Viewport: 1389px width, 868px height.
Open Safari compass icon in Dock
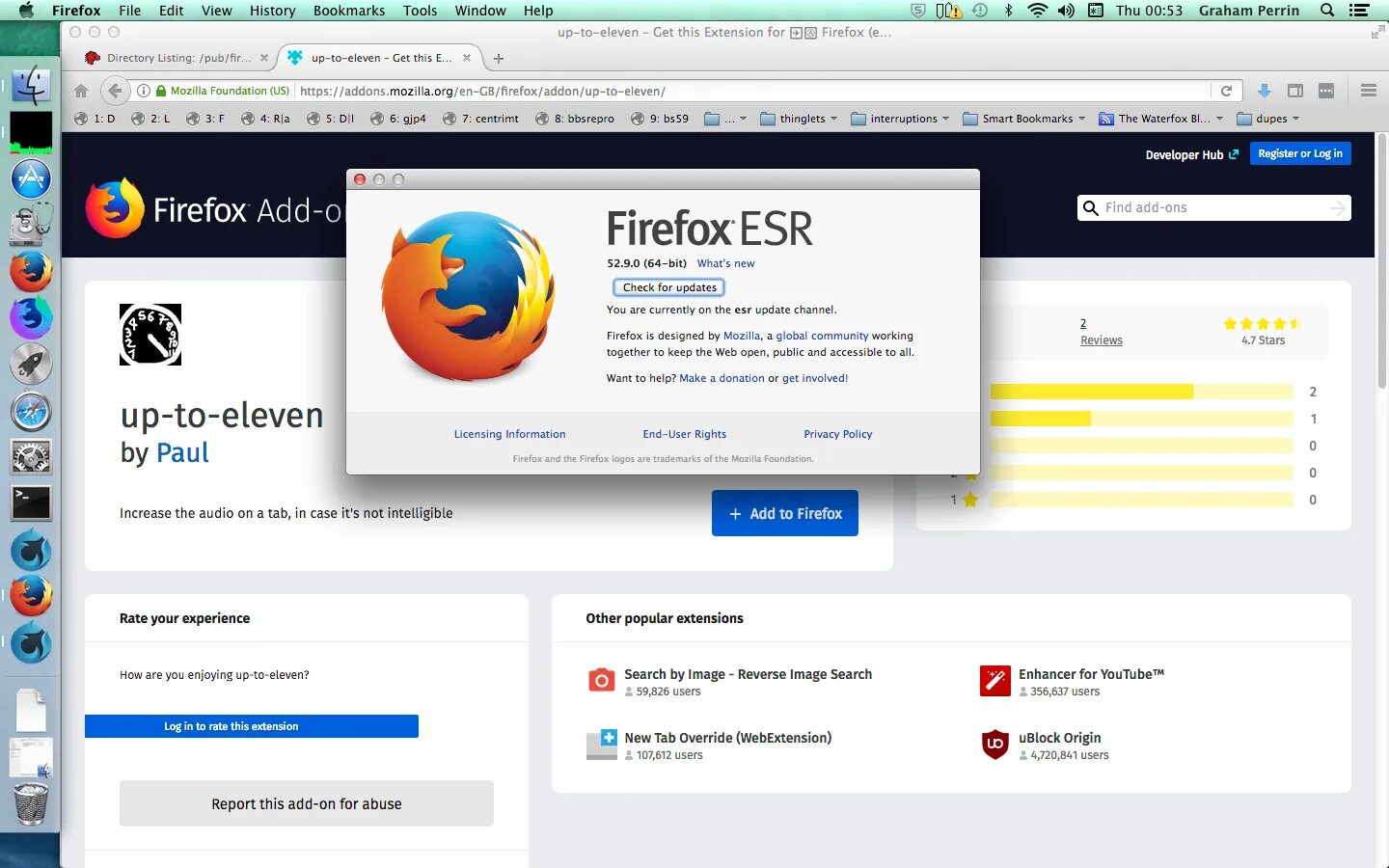pyautogui.click(x=31, y=412)
